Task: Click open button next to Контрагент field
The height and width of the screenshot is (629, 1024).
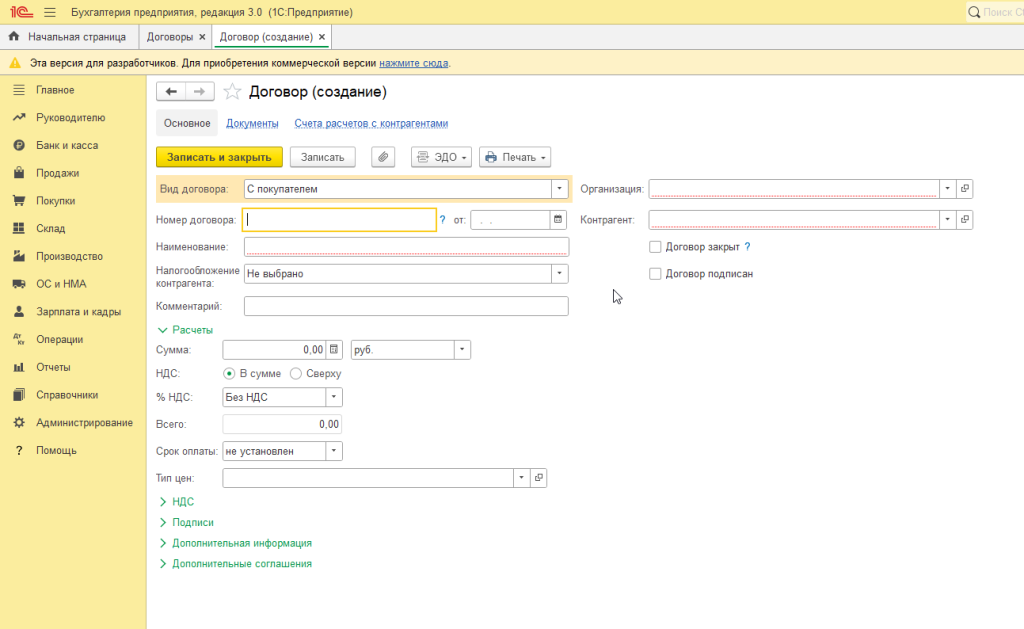Action: pos(964,219)
